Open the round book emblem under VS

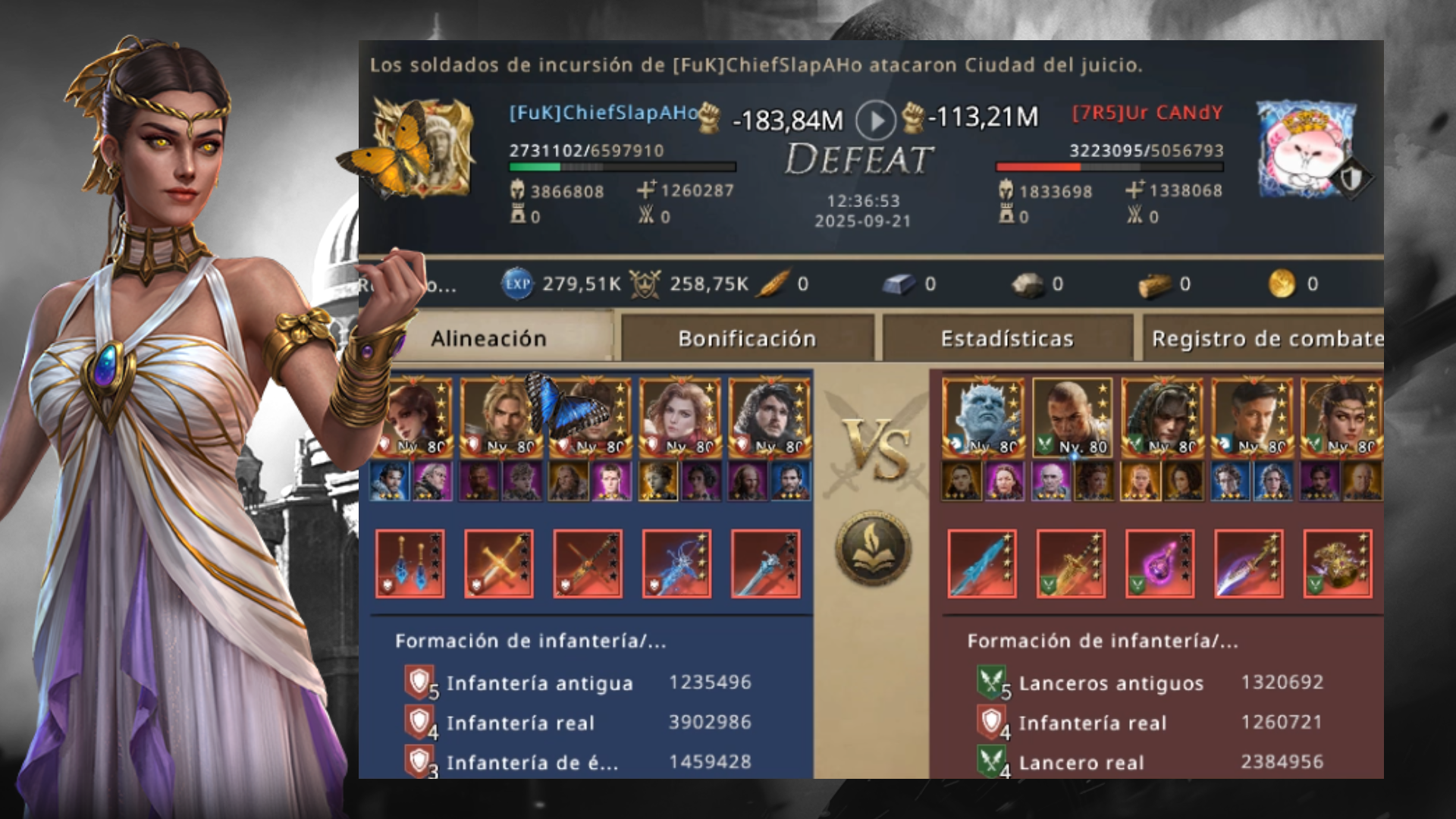click(x=873, y=547)
